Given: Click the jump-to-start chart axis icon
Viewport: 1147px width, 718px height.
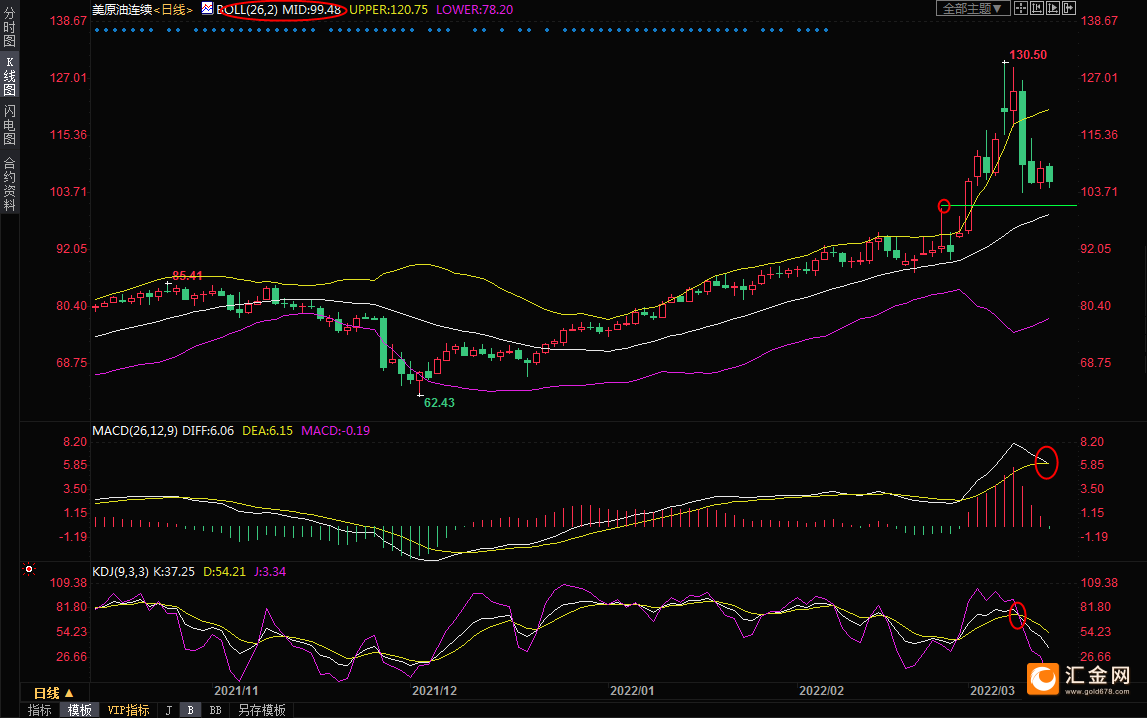Looking at the screenshot, I should (x=1037, y=8).
